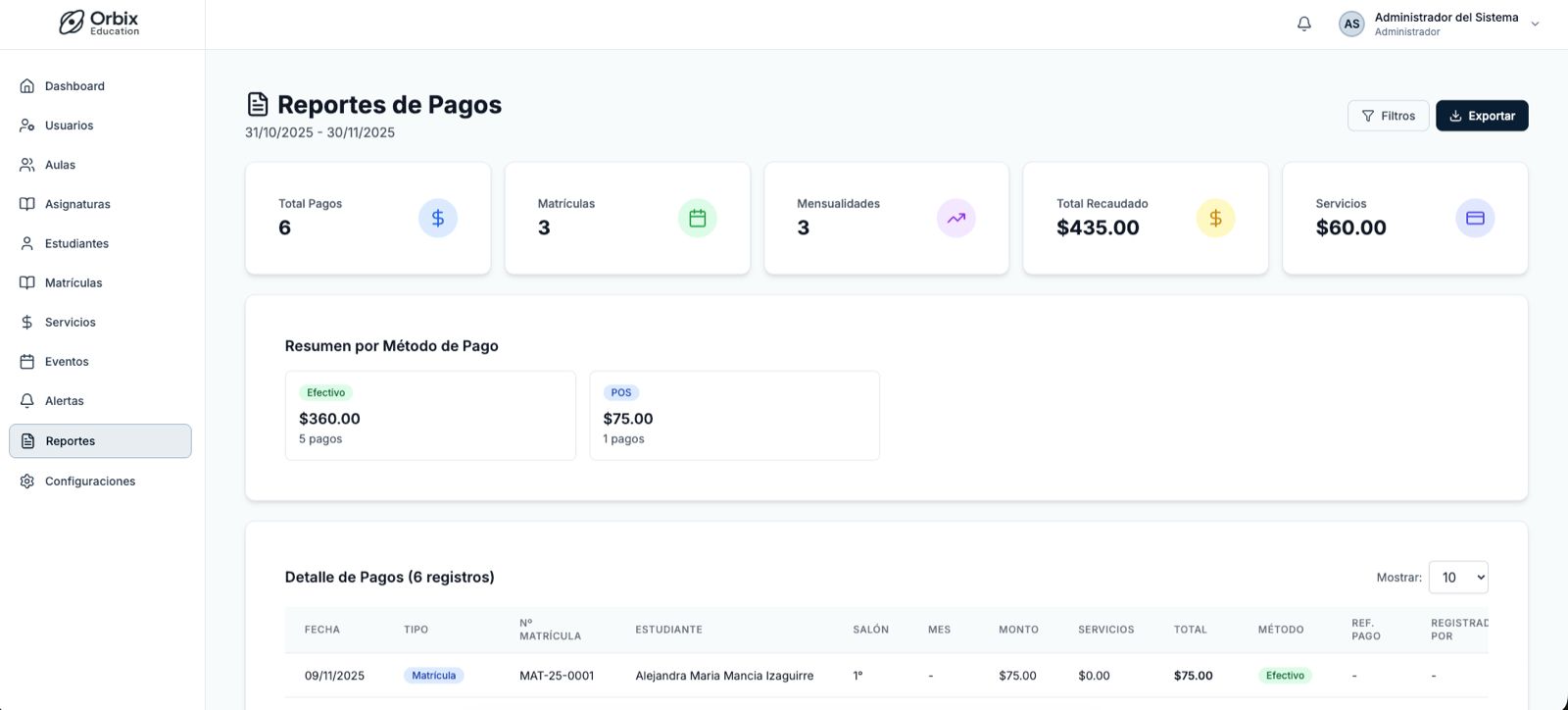Click the green calendar icon in Matrículas card

[x=697, y=218]
